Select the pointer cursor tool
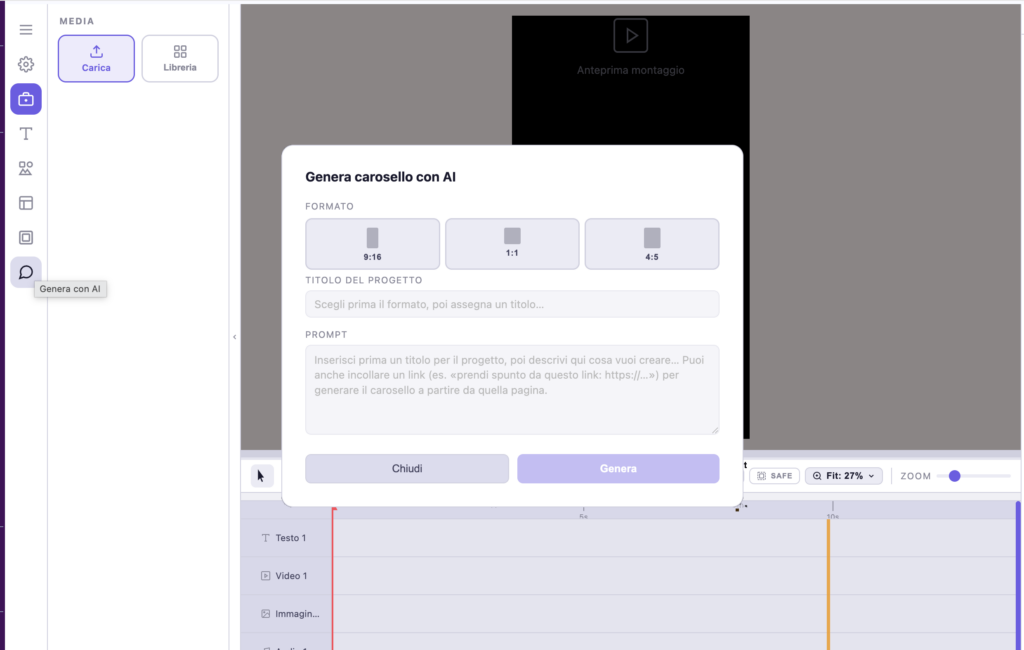Screen dimensions: 1024x650 coord(262,476)
